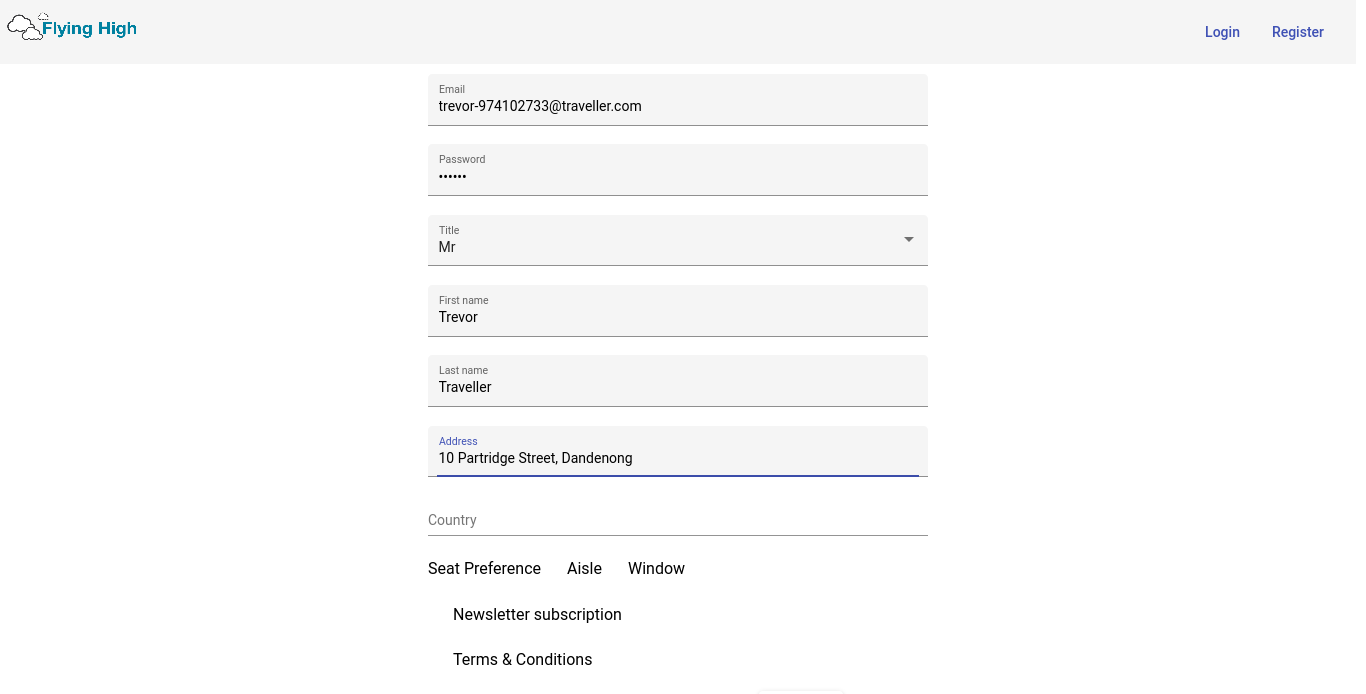
Task: Select the Last name field with Traveller
Action: coord(677,387)
